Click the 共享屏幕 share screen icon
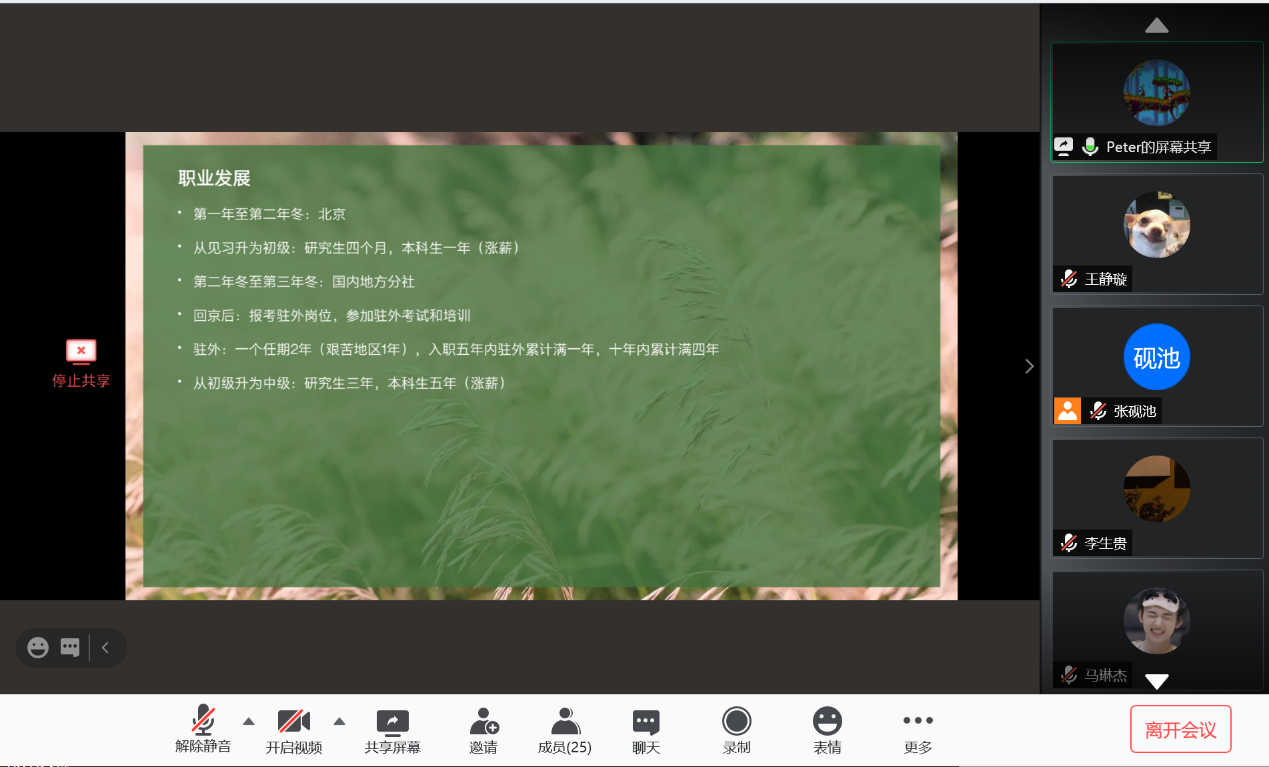The width and height of the screenshot is (1269, 767). point(392,729)
